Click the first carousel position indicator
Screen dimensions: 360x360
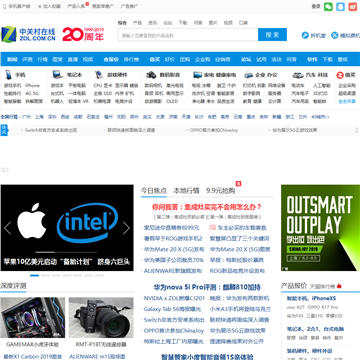(34, 276)
